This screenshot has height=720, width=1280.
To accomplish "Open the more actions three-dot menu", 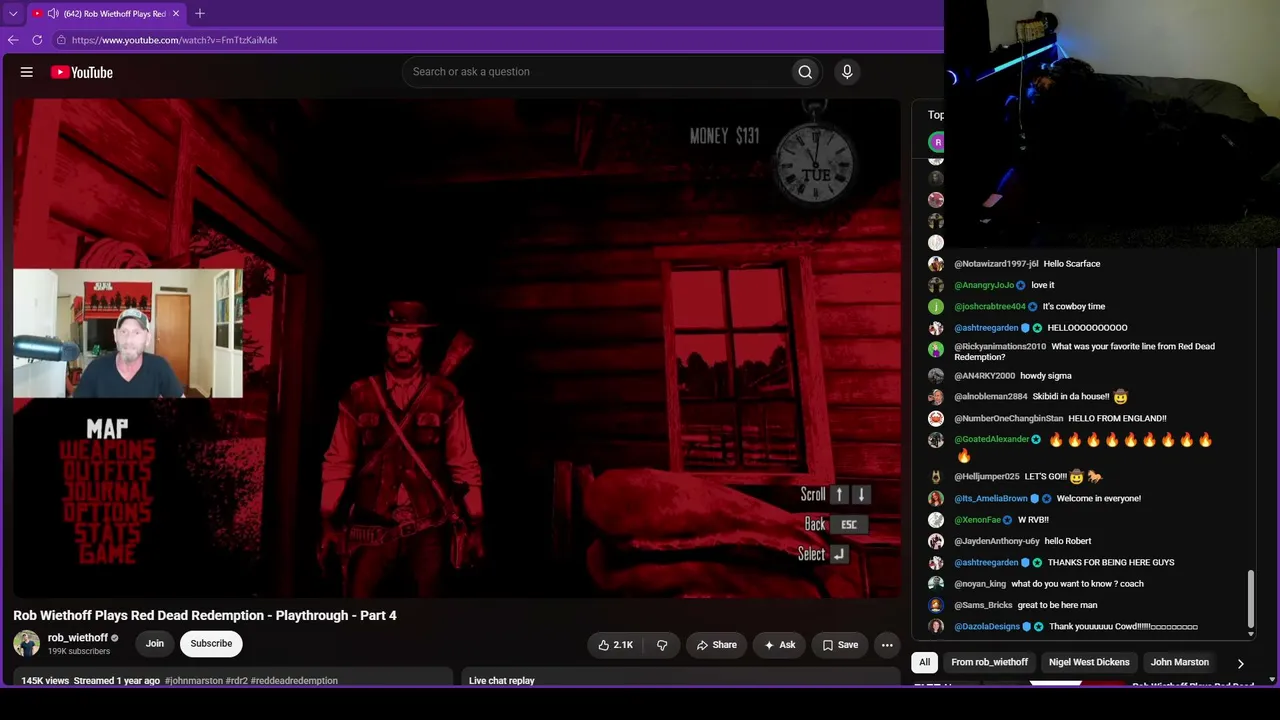I will pos(887,645).
